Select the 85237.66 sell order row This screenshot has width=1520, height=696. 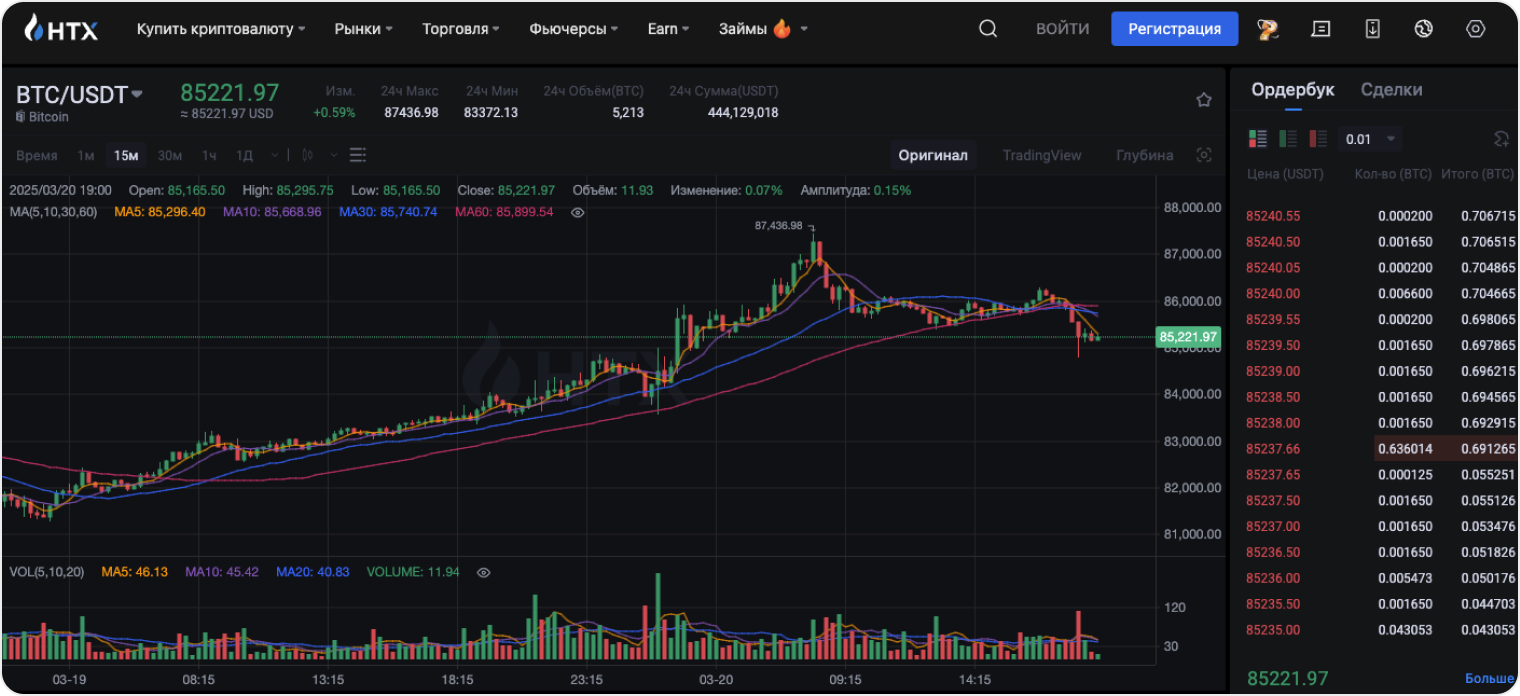tap(1380, 449)
